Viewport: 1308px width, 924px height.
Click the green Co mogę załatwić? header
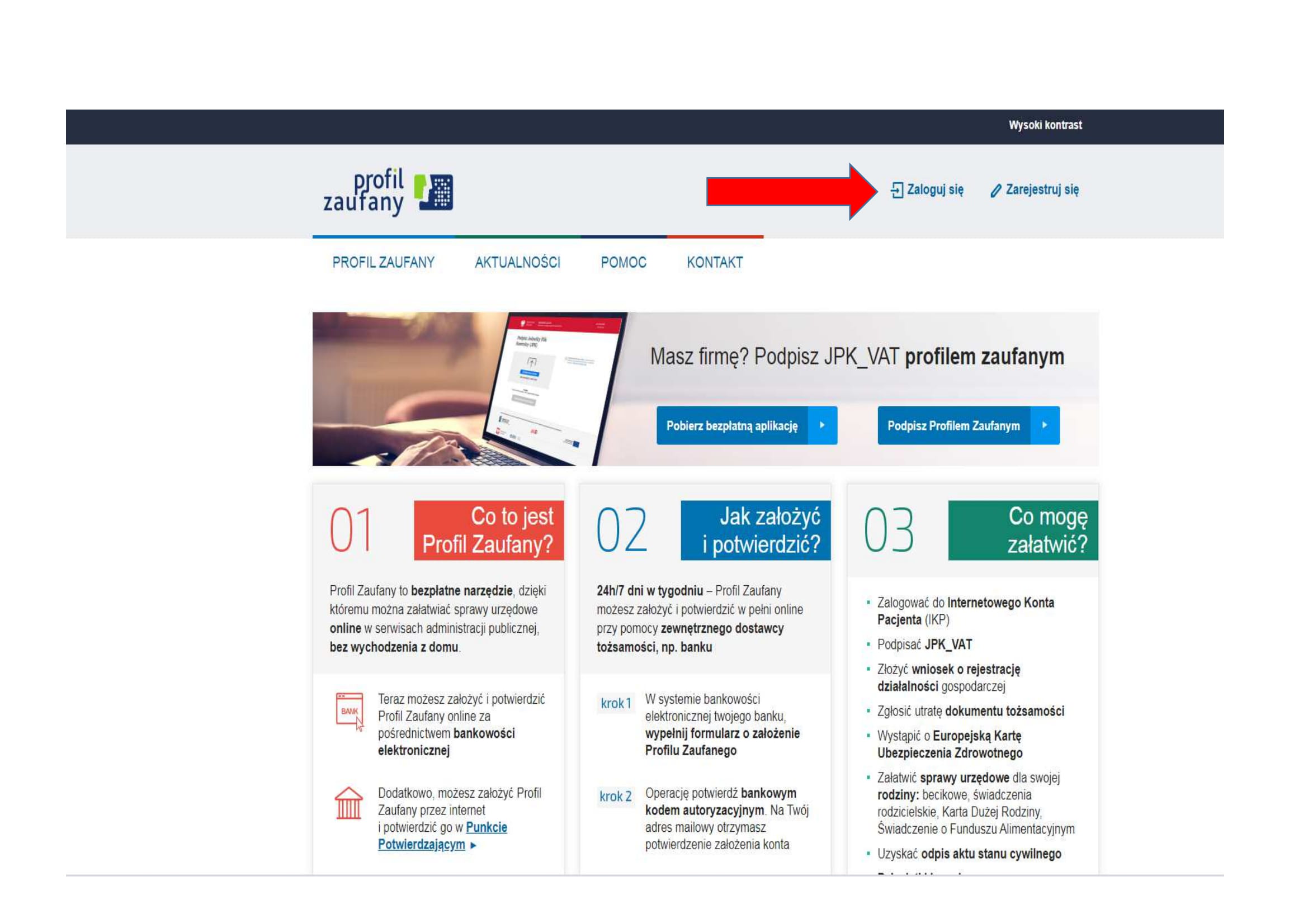[1023, 530]
